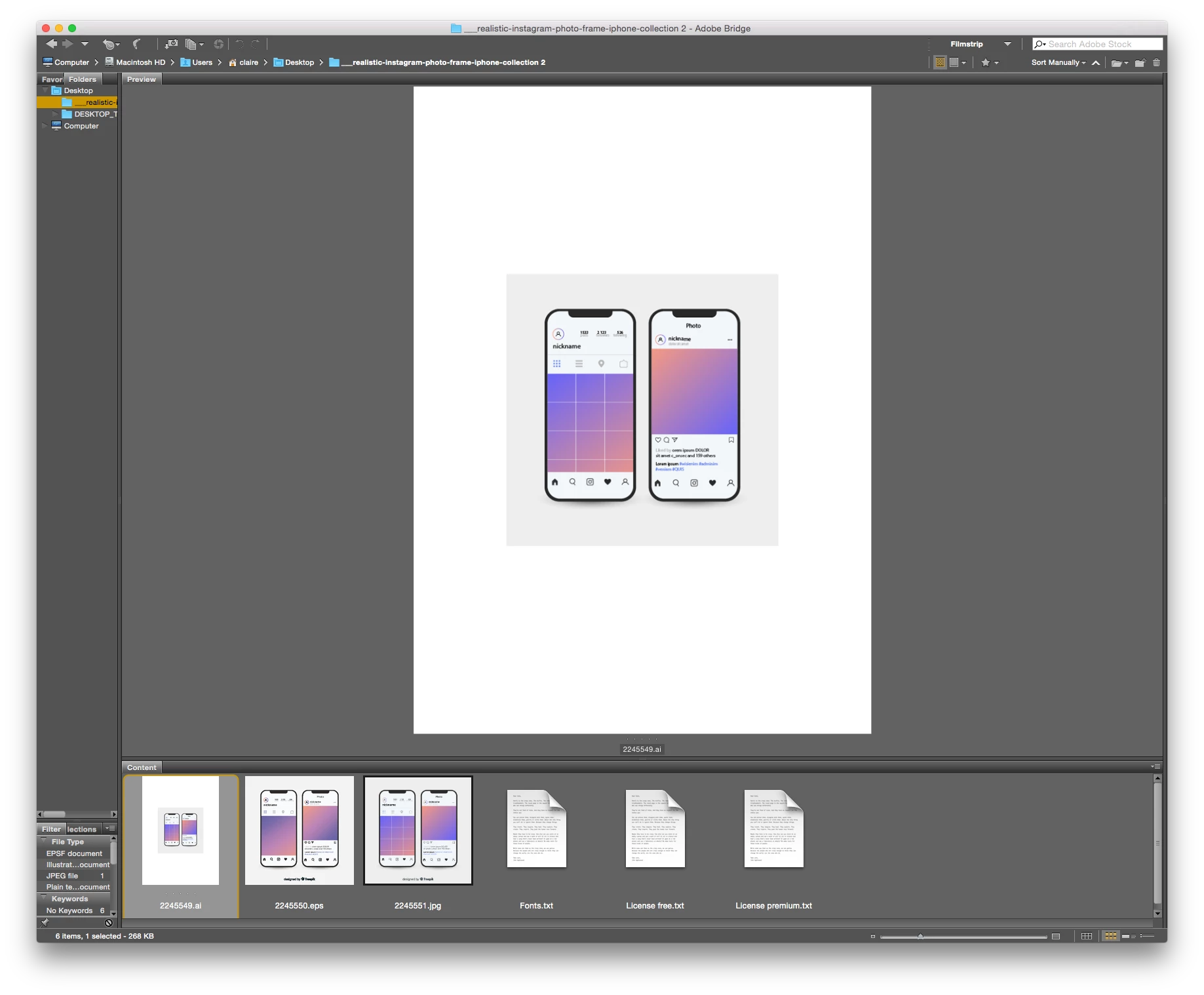This screenshot has width=1204, height=995.
Task: Open the recent folders icon
Action: point(1119,63)
